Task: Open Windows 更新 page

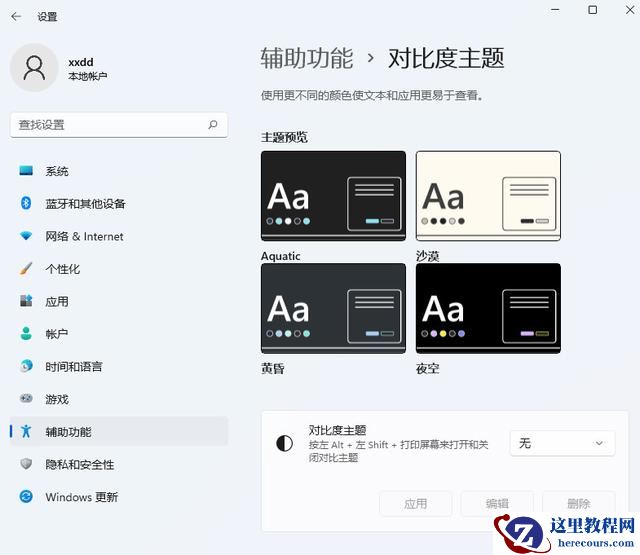Action: pyautogui.click(x=119, y=497)
